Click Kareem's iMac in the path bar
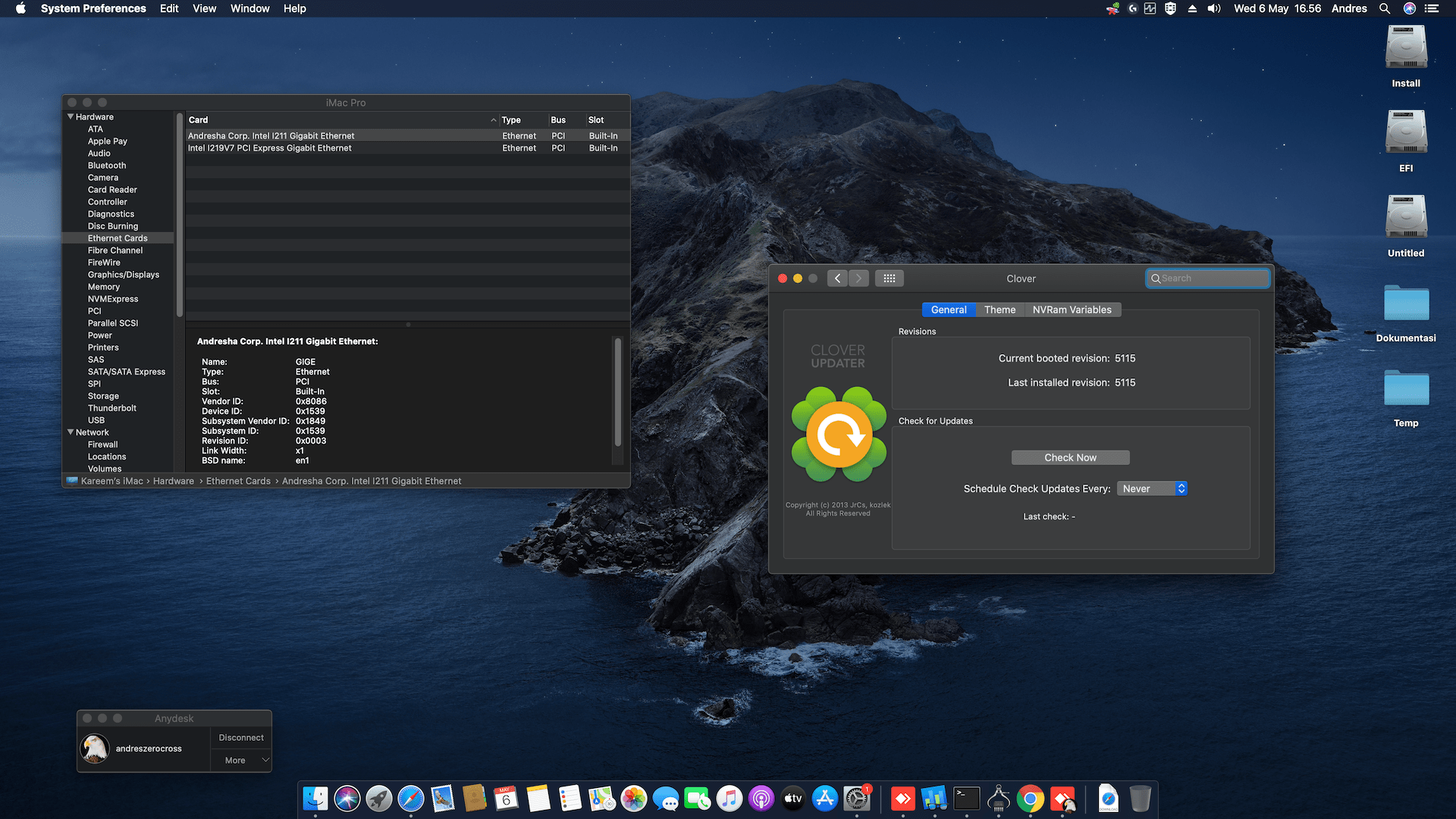 point(112,481)
